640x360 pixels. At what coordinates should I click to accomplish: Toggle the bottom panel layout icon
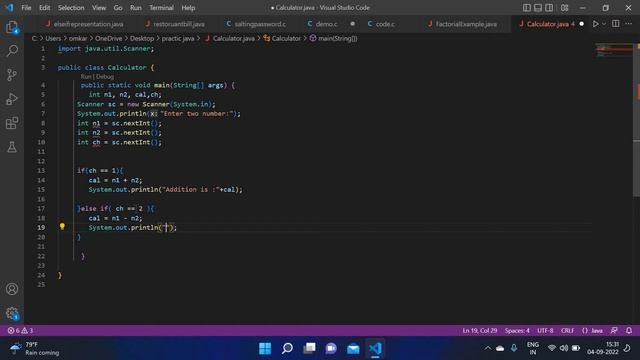(538, 8)
